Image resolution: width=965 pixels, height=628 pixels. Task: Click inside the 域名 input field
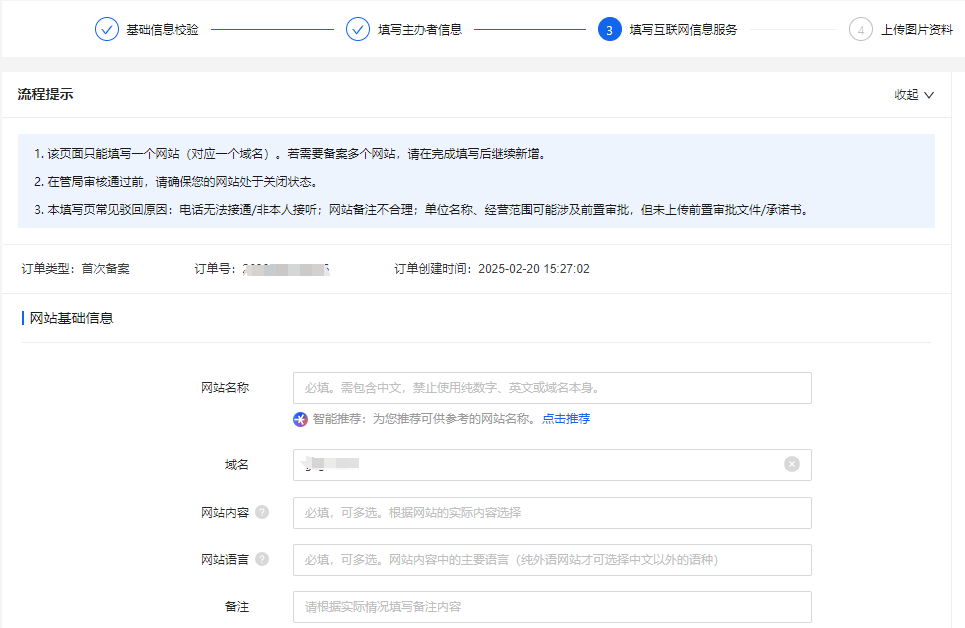pos(540,465)
